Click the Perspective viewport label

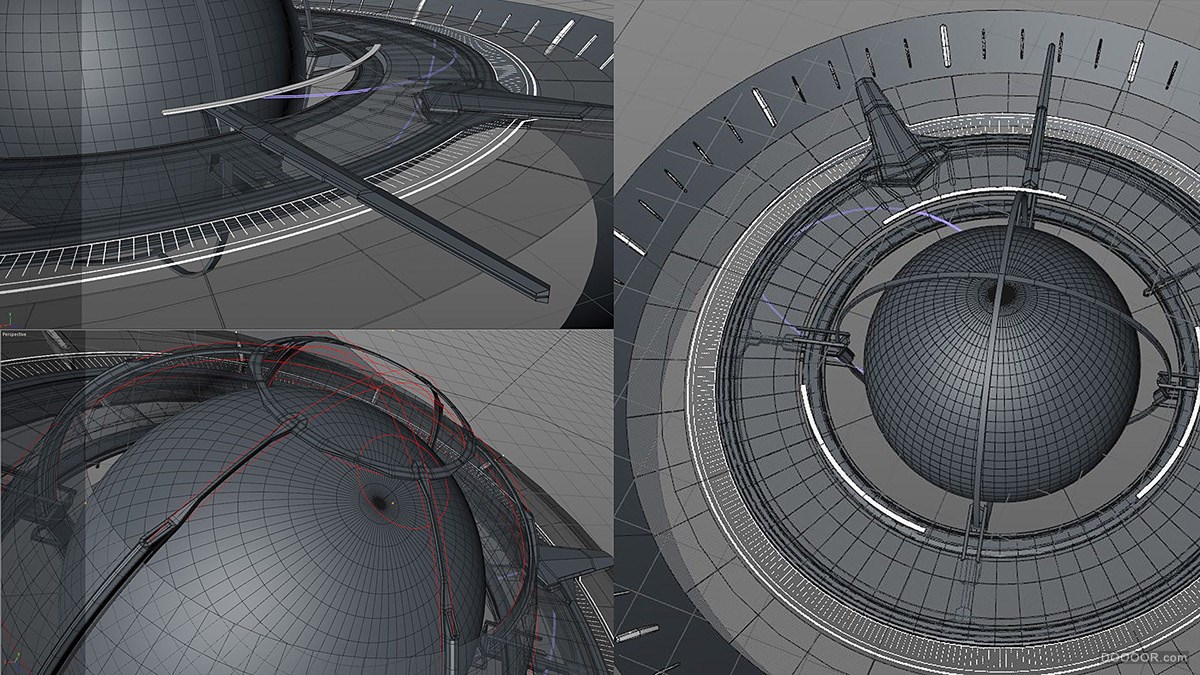pyautogui.click(x=14, y=334)
